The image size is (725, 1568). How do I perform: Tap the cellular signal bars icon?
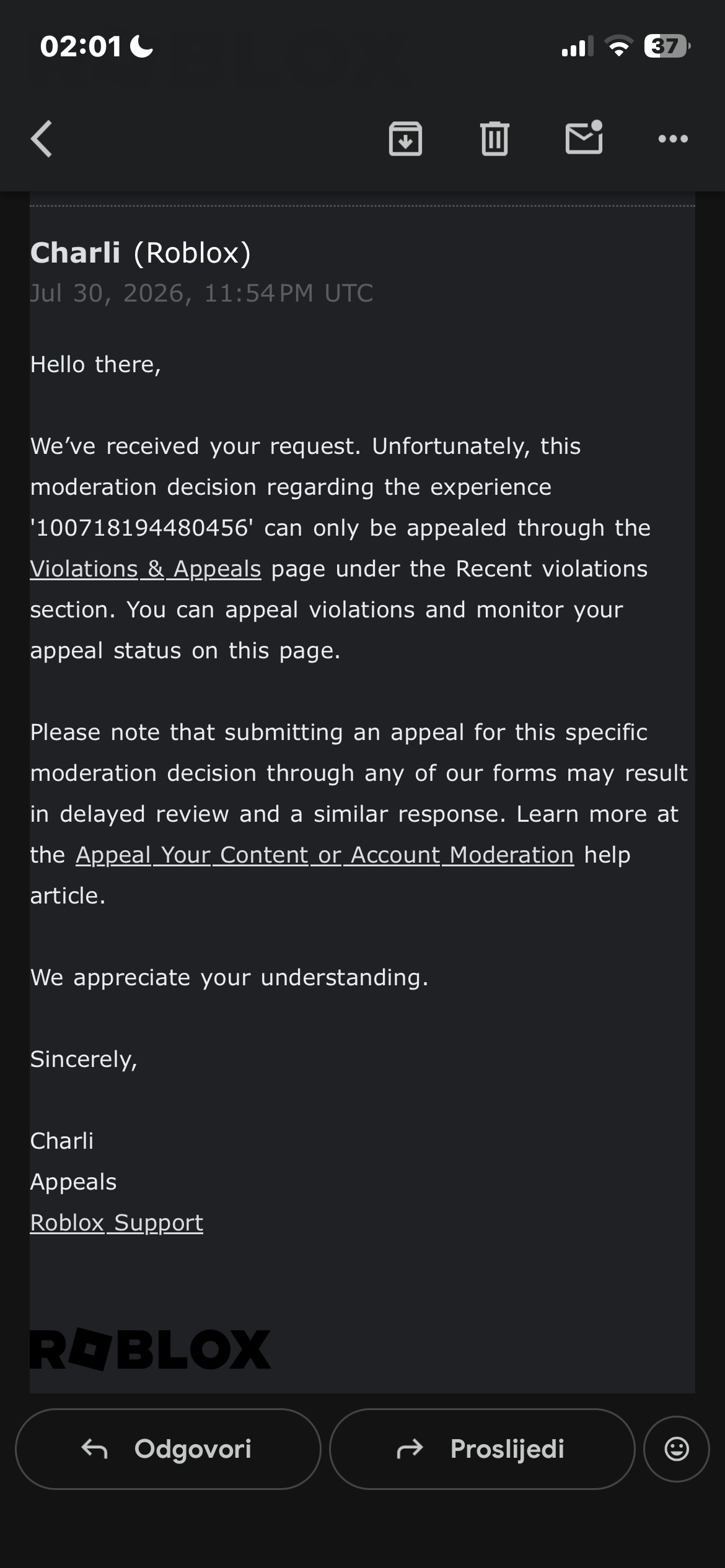(x=577, y=46)
